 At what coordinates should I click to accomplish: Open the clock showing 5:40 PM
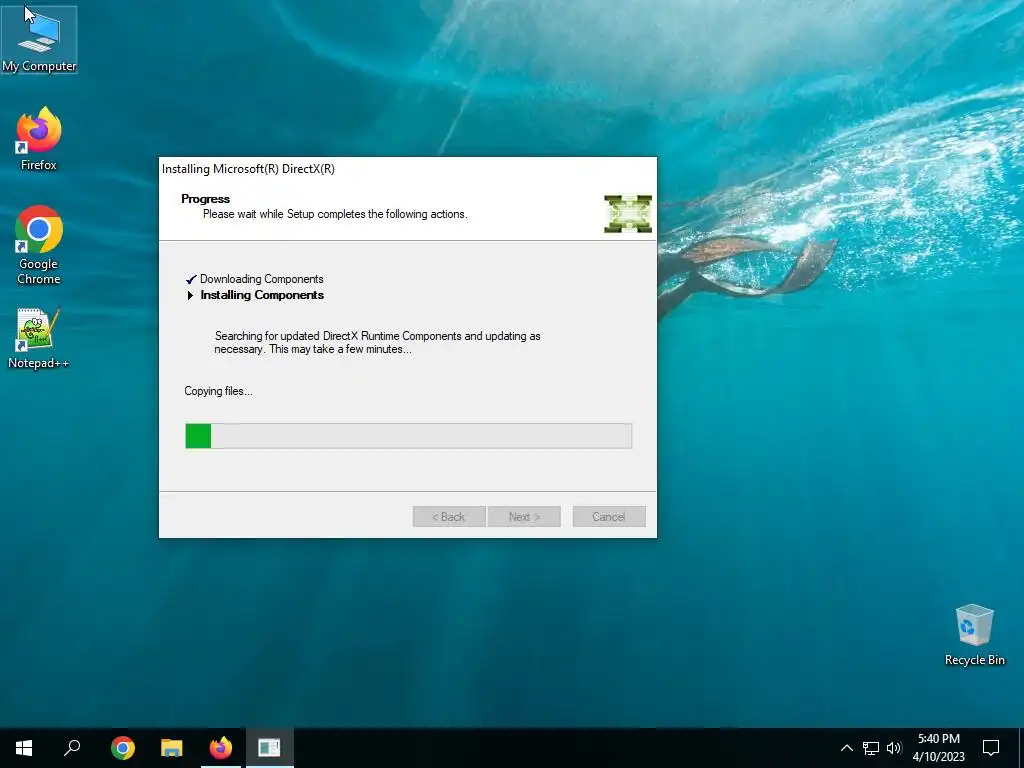(938, 748)
